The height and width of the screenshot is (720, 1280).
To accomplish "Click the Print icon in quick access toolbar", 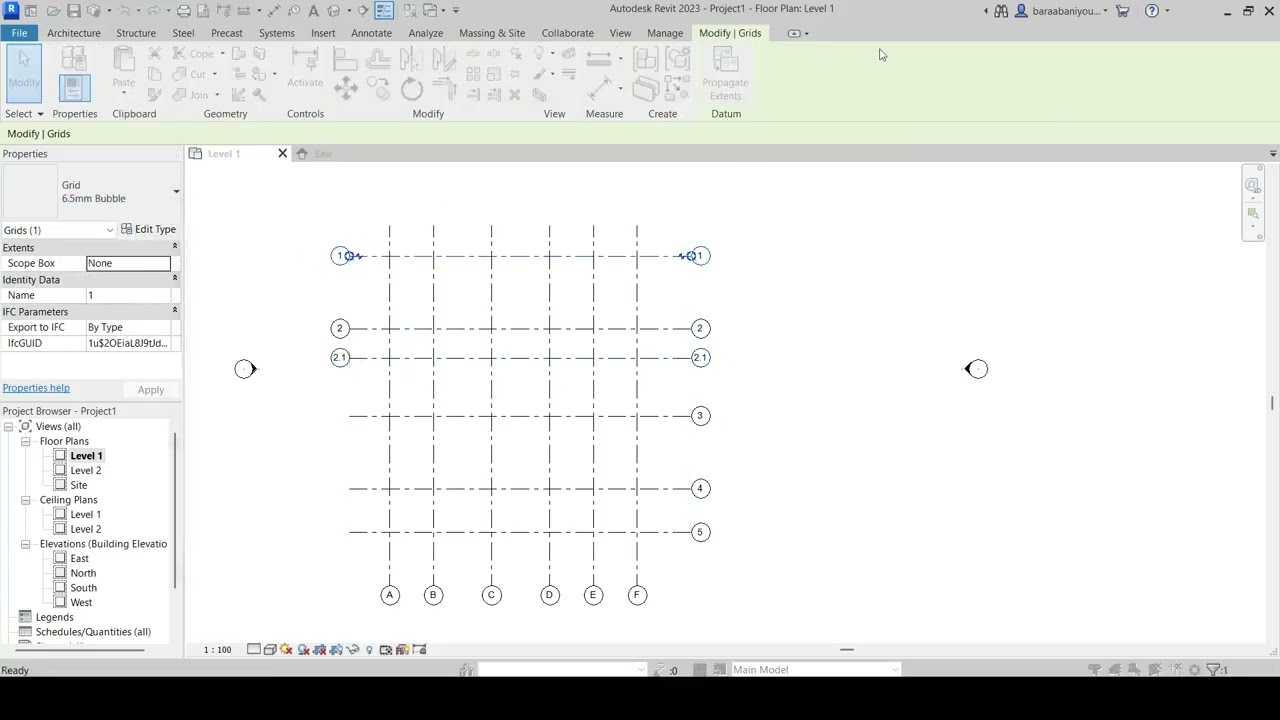I will [x=184, y=10].
